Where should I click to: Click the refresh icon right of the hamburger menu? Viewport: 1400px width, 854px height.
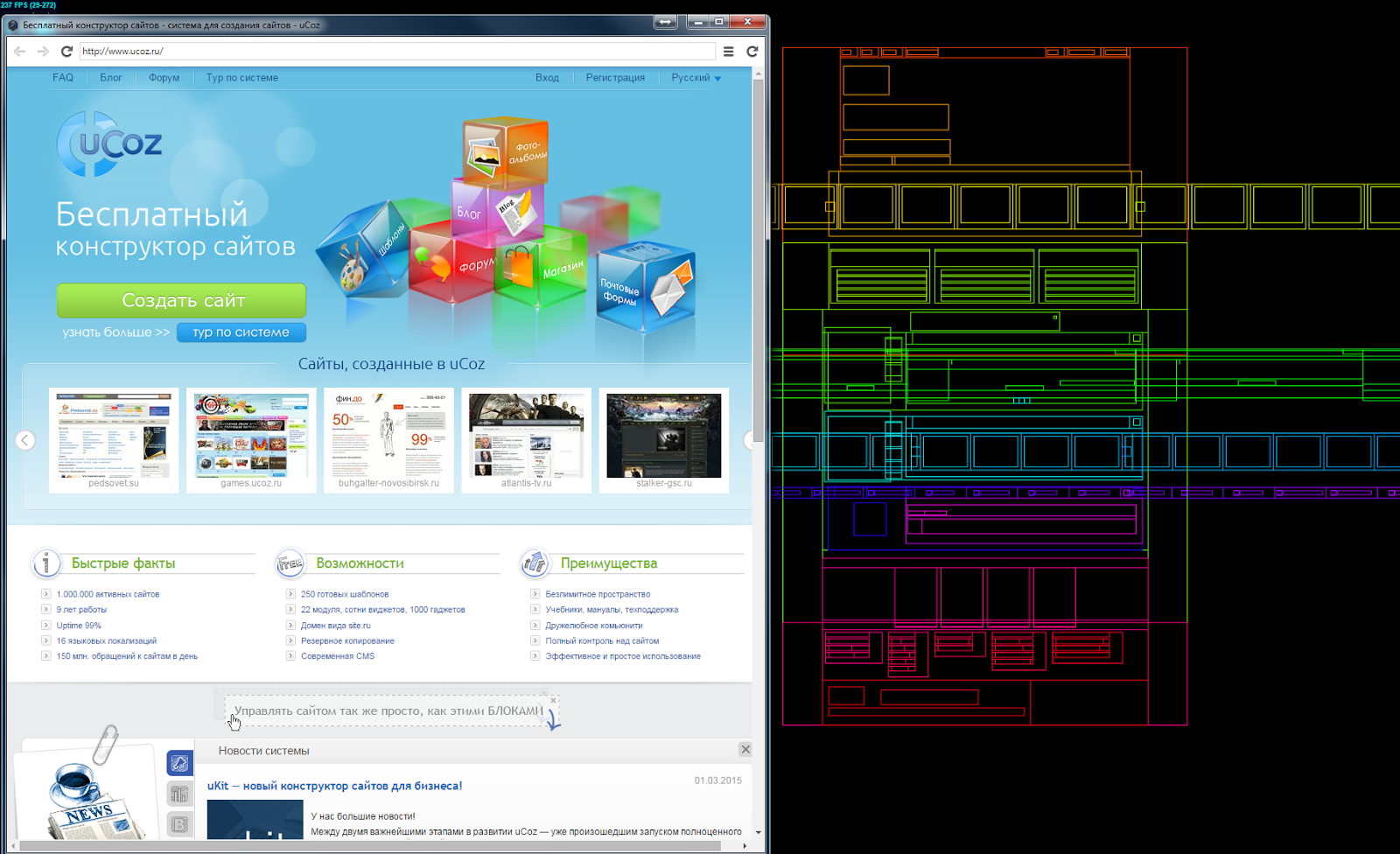pyautogui.click(x=752, y=52)
